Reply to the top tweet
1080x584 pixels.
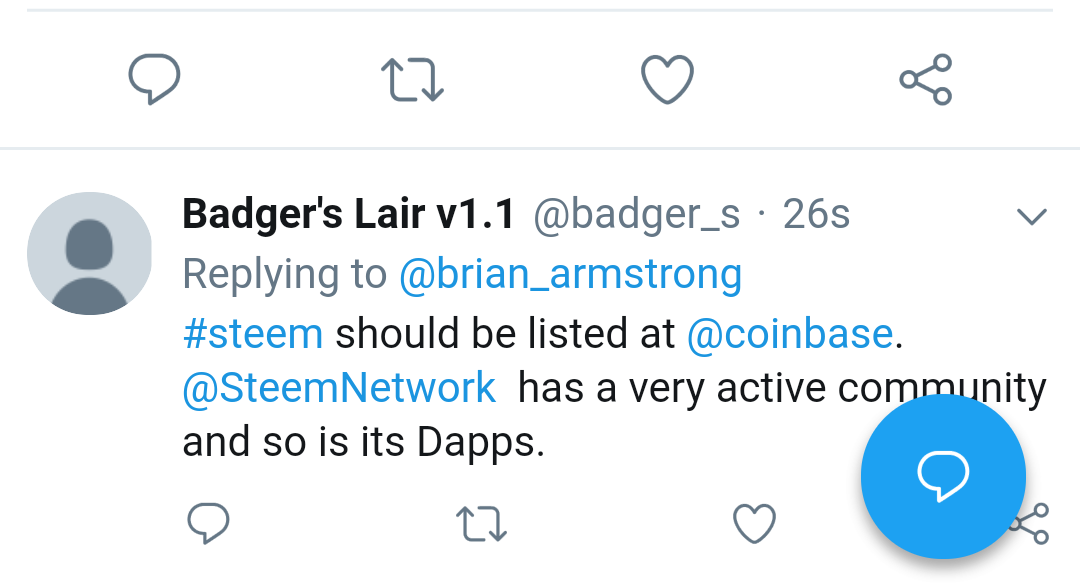pyautogui.click(x=155, y=79)
